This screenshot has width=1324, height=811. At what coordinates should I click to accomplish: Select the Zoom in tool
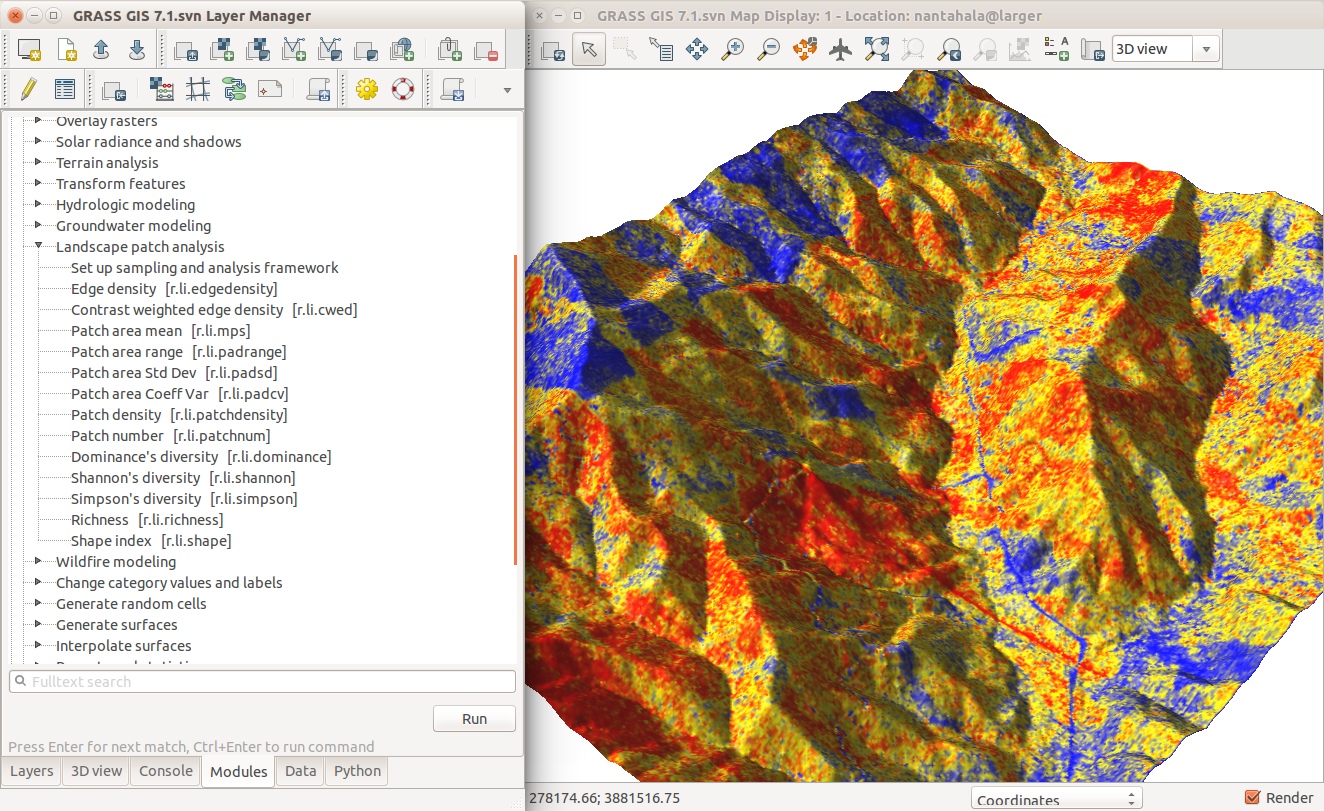(733, 49)
